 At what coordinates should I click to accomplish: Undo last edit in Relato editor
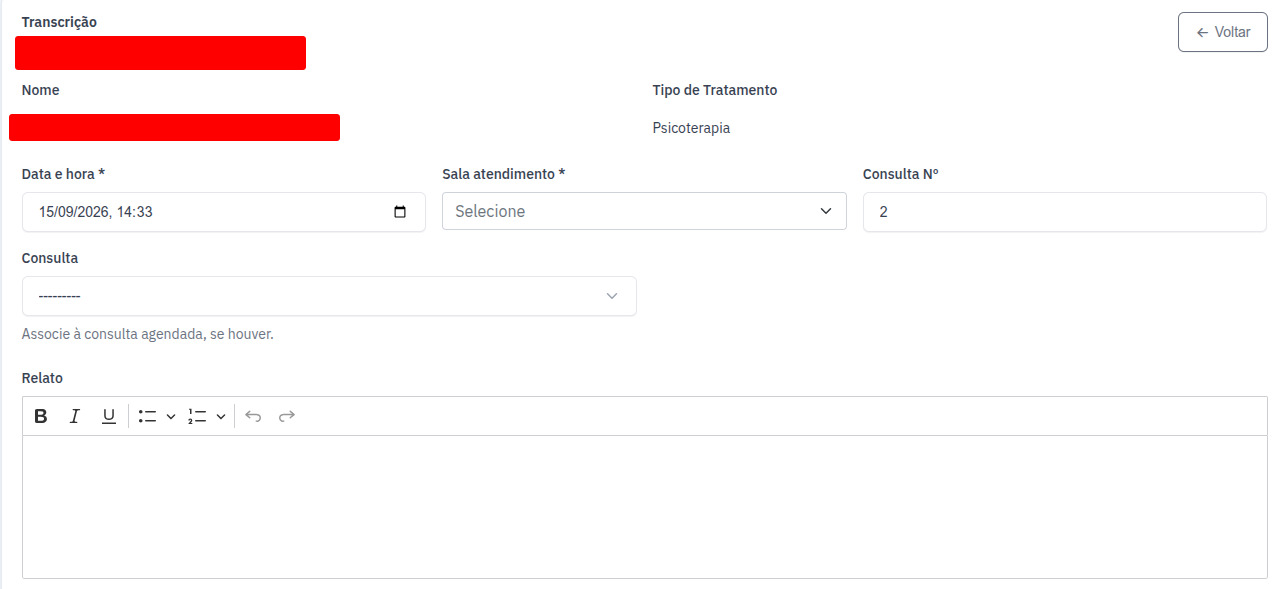click(x=253, y=416)
